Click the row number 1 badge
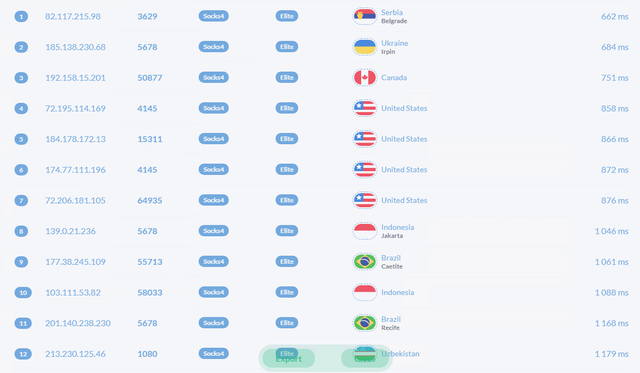Viewport: 640px width, 373px height. (x=21, y=16)
